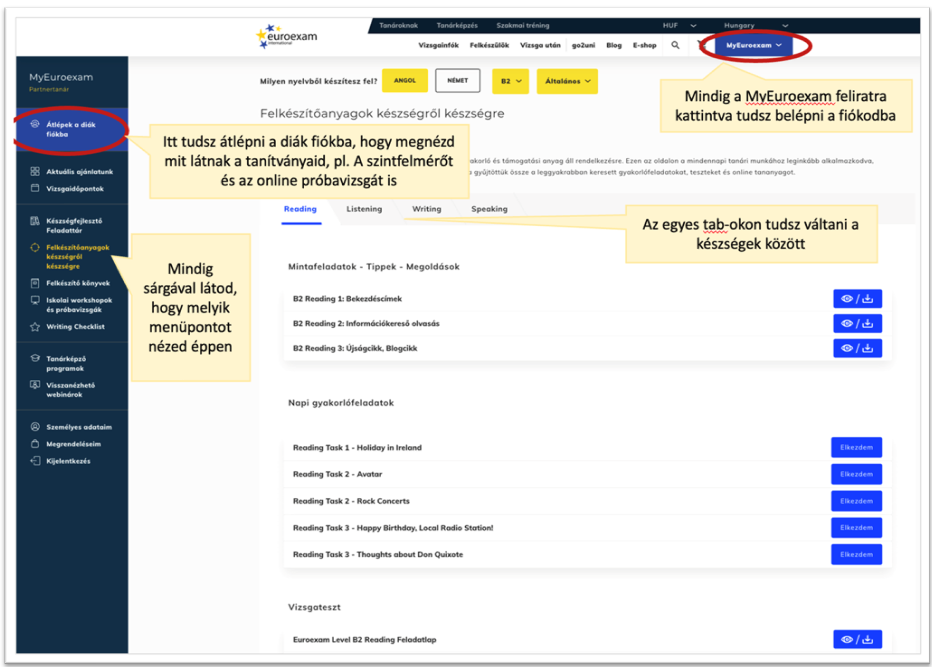
Task: Click Tanárképzés in the top bar
Action: (457, 26)
